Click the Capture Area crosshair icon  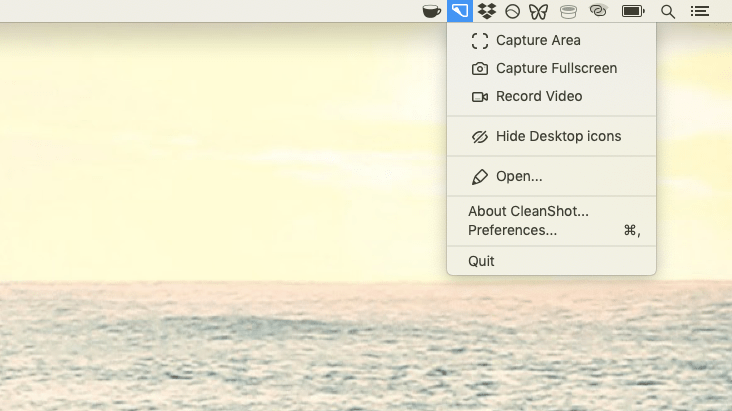tap(479, 41)
